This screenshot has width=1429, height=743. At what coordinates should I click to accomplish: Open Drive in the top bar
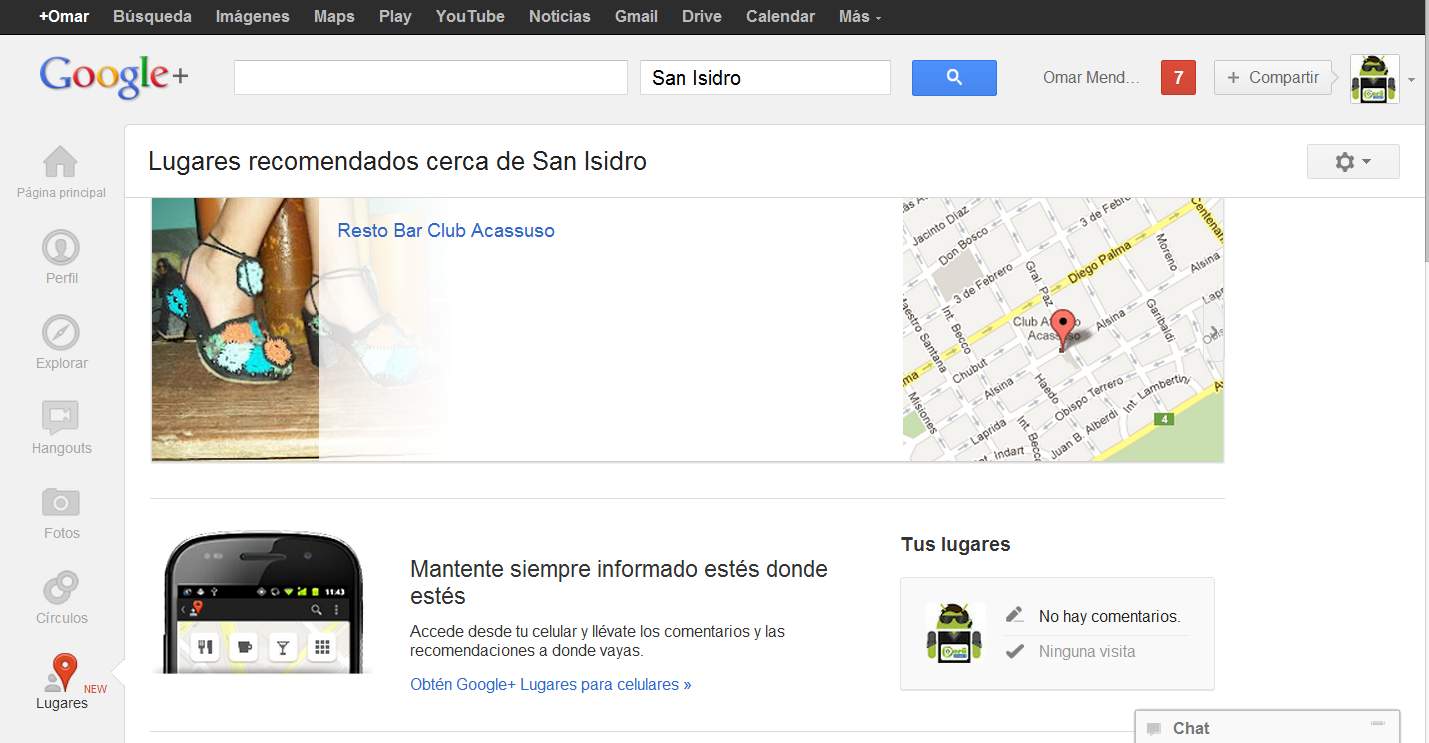[x=702, y=17]
